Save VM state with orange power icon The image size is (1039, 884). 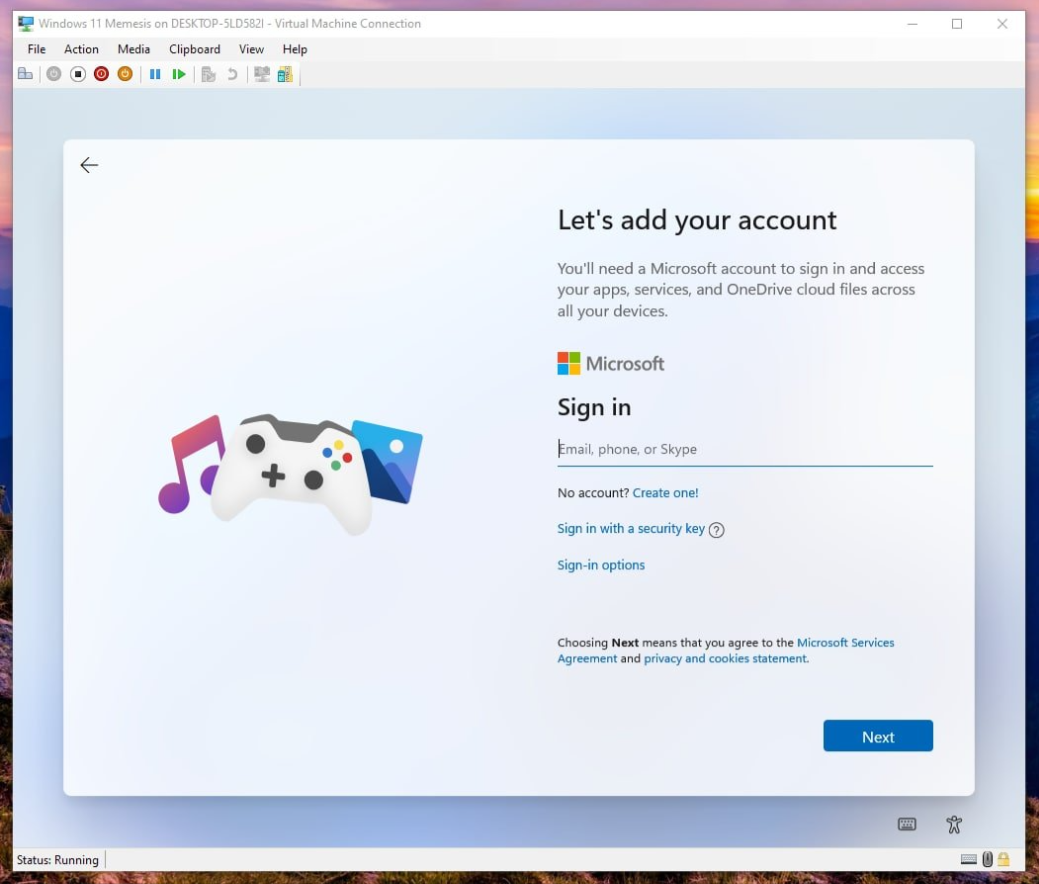(125, 74)
